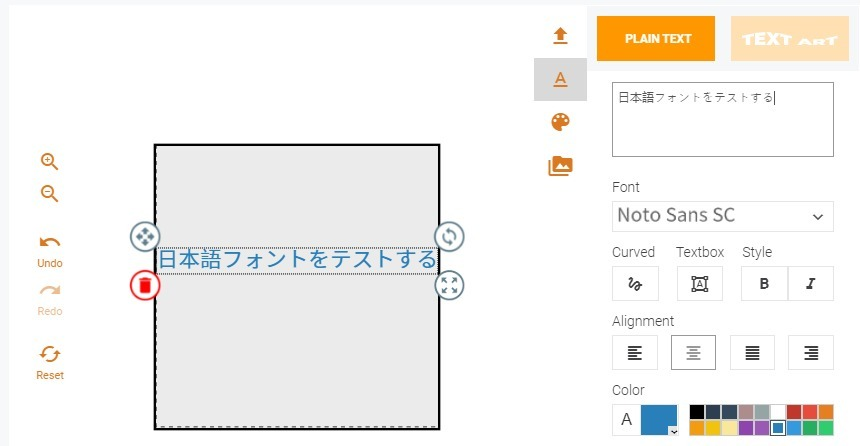Click the zoom in magnifier icon
860x446 pixels.
pos(49,161)
